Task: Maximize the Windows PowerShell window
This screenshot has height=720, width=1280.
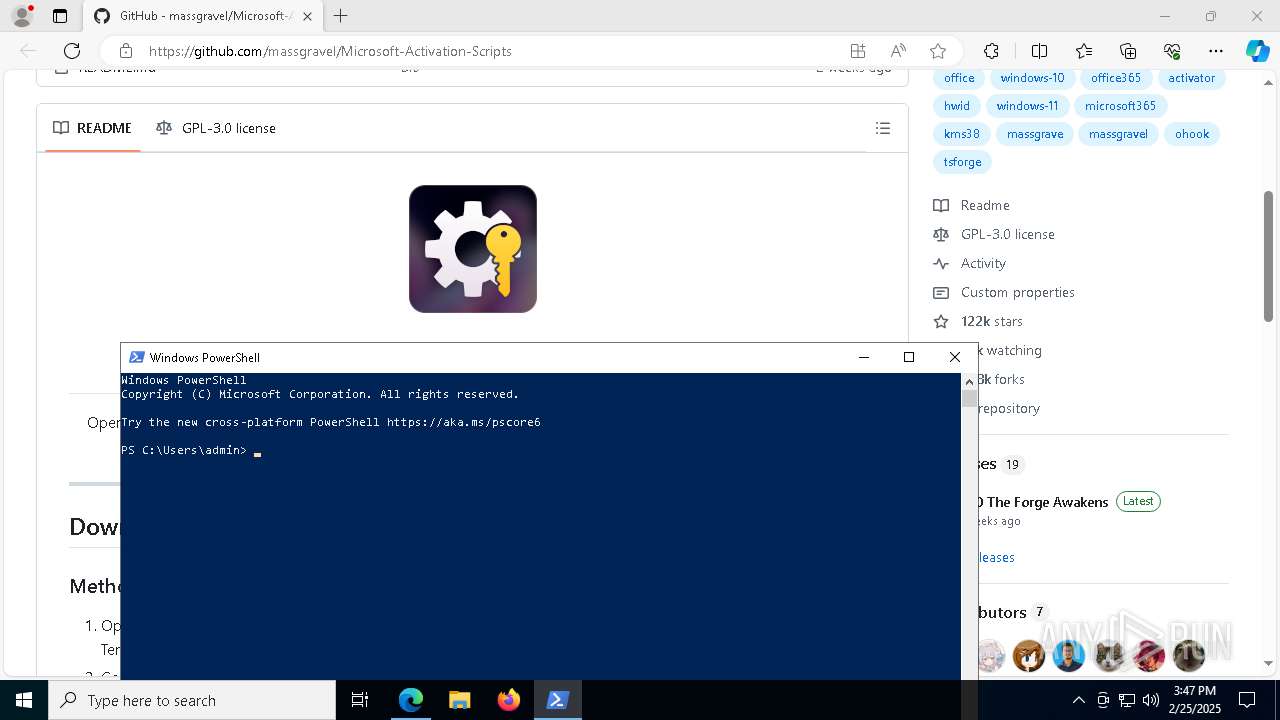Action: click(x=909, y=357)
